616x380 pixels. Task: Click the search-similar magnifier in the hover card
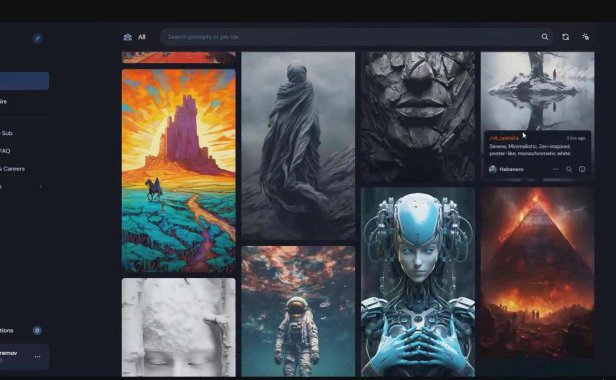(x=569, y=169)
